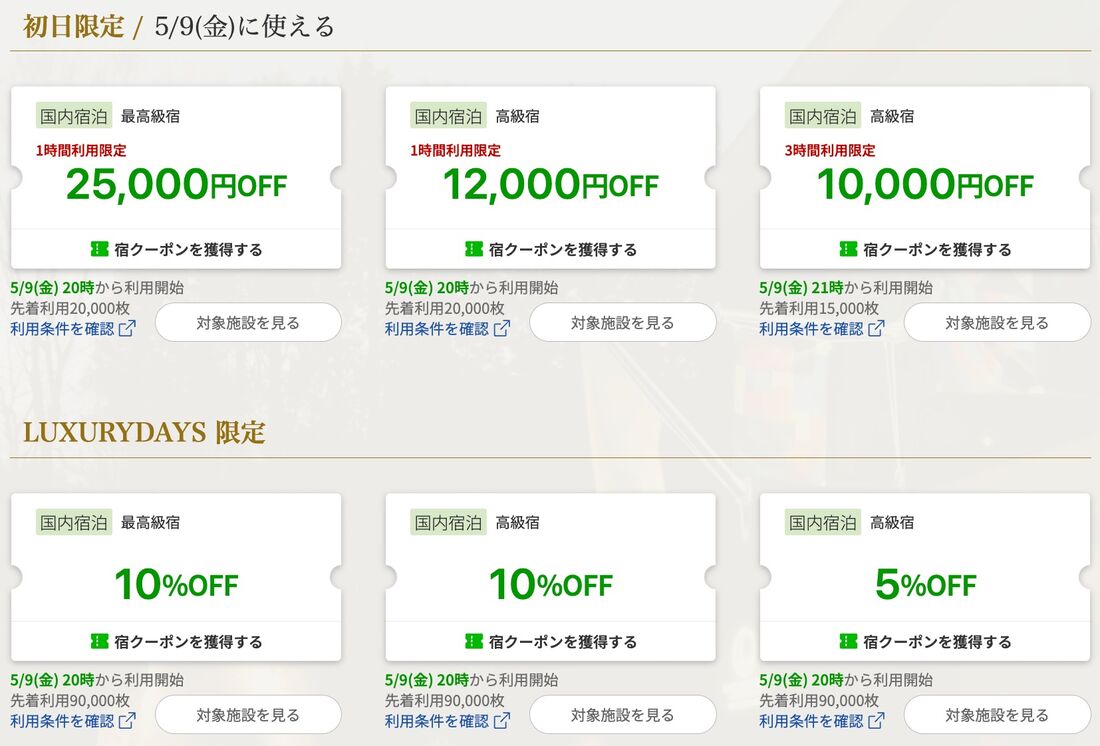Get the 10%OFF 高級宿 coupon
This screenshot has height=746, width=1100.
[x=551, y=641]
